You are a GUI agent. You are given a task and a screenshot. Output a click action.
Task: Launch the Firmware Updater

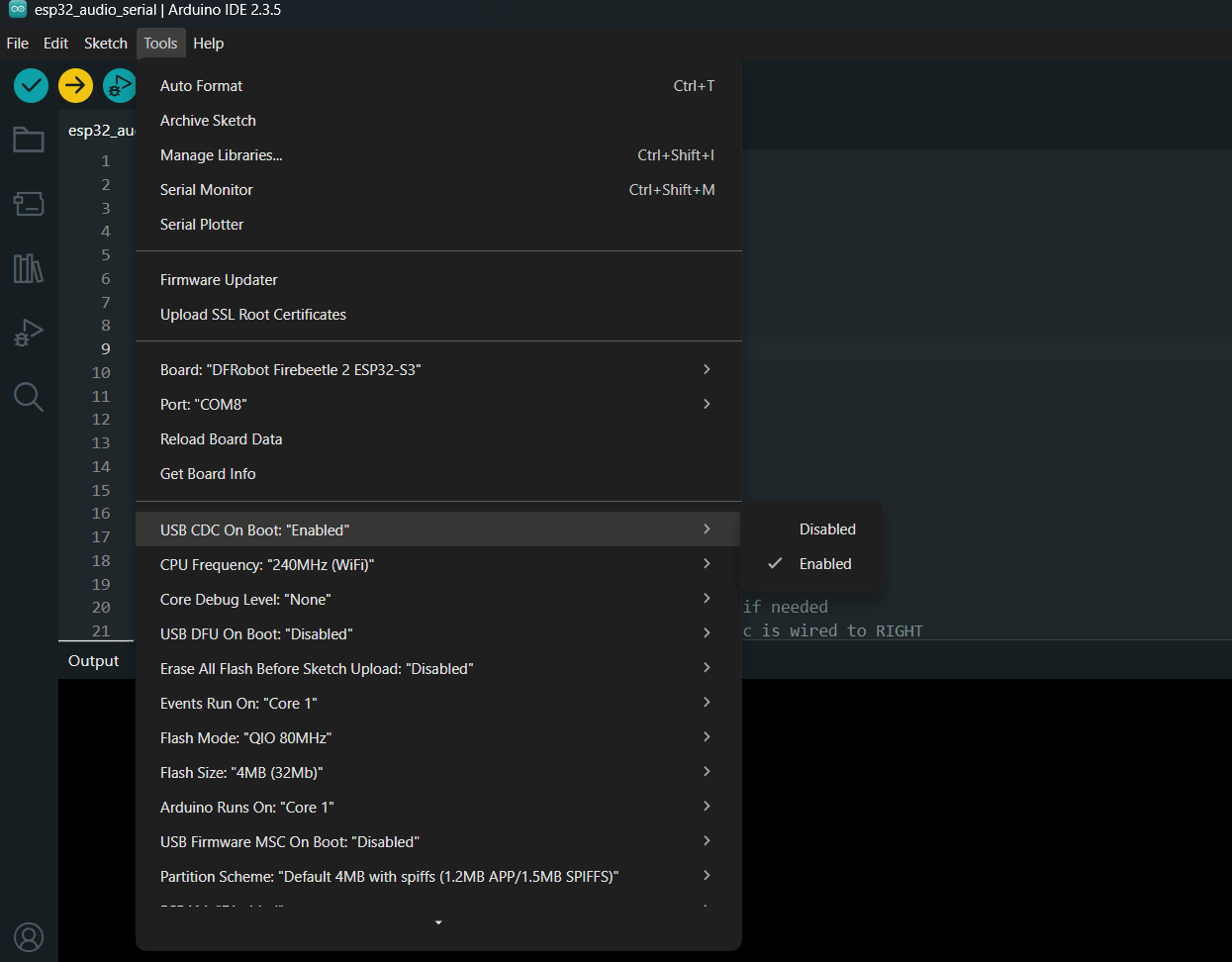(x=438, y=280)
